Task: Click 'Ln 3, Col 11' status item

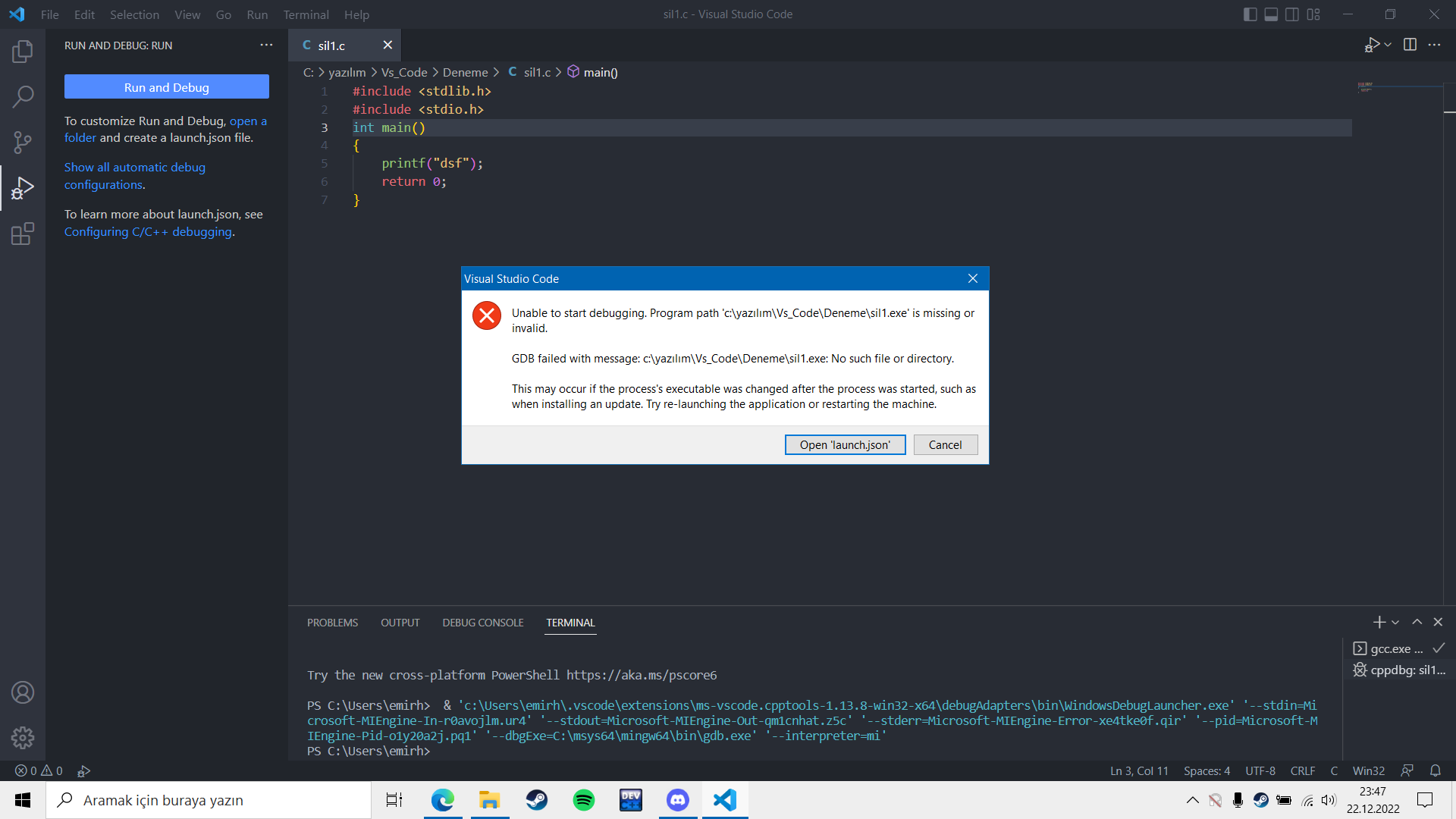Action: coord(1139,770)
